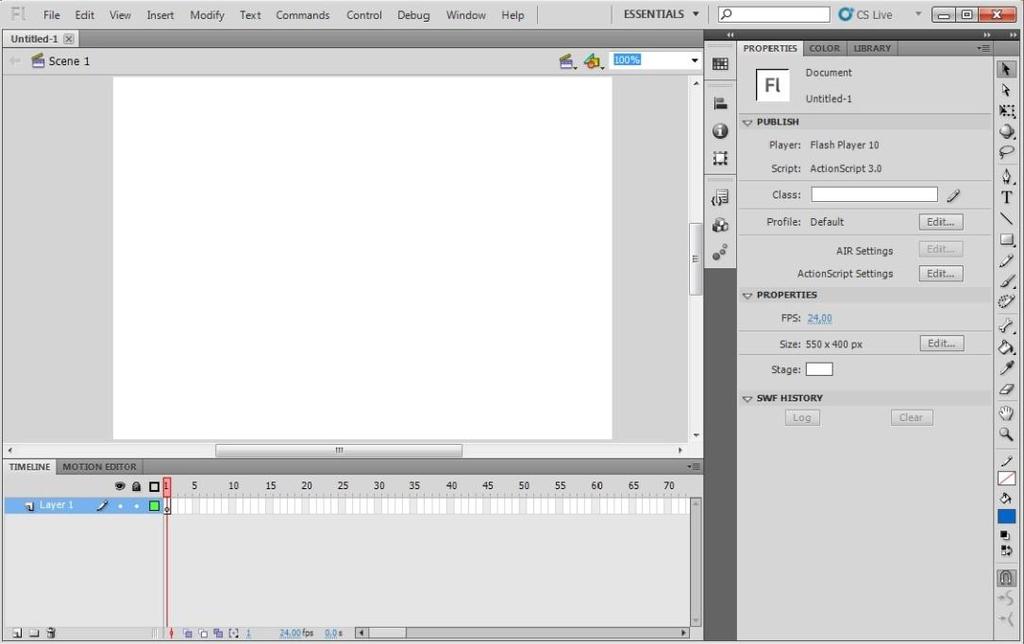The image size is (1024, 644).
Task: Click the New Layer icon in timeline
Action: click(x=17, y=633)
